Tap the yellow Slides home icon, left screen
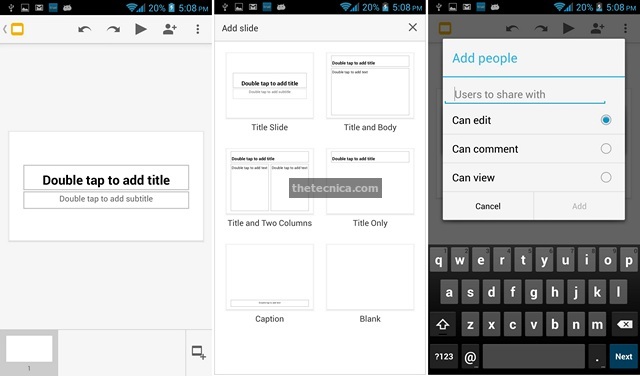640x376 pixels. 17,29
